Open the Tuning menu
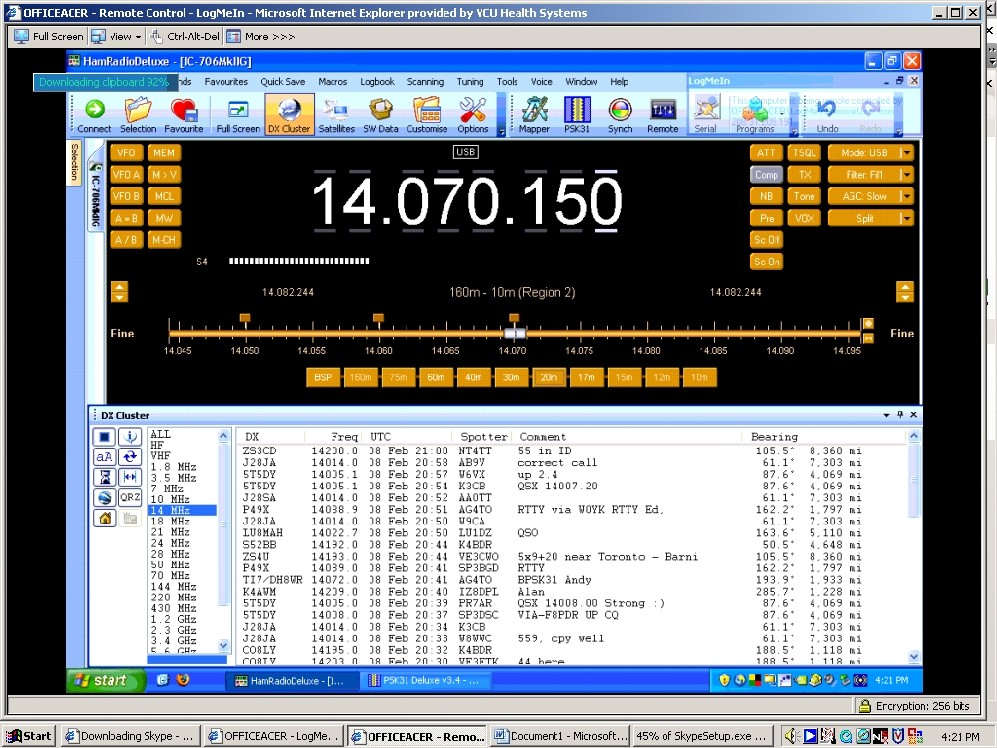Viewport: 997px width, 748px height. pyautogui.click(x=470, y=81)
